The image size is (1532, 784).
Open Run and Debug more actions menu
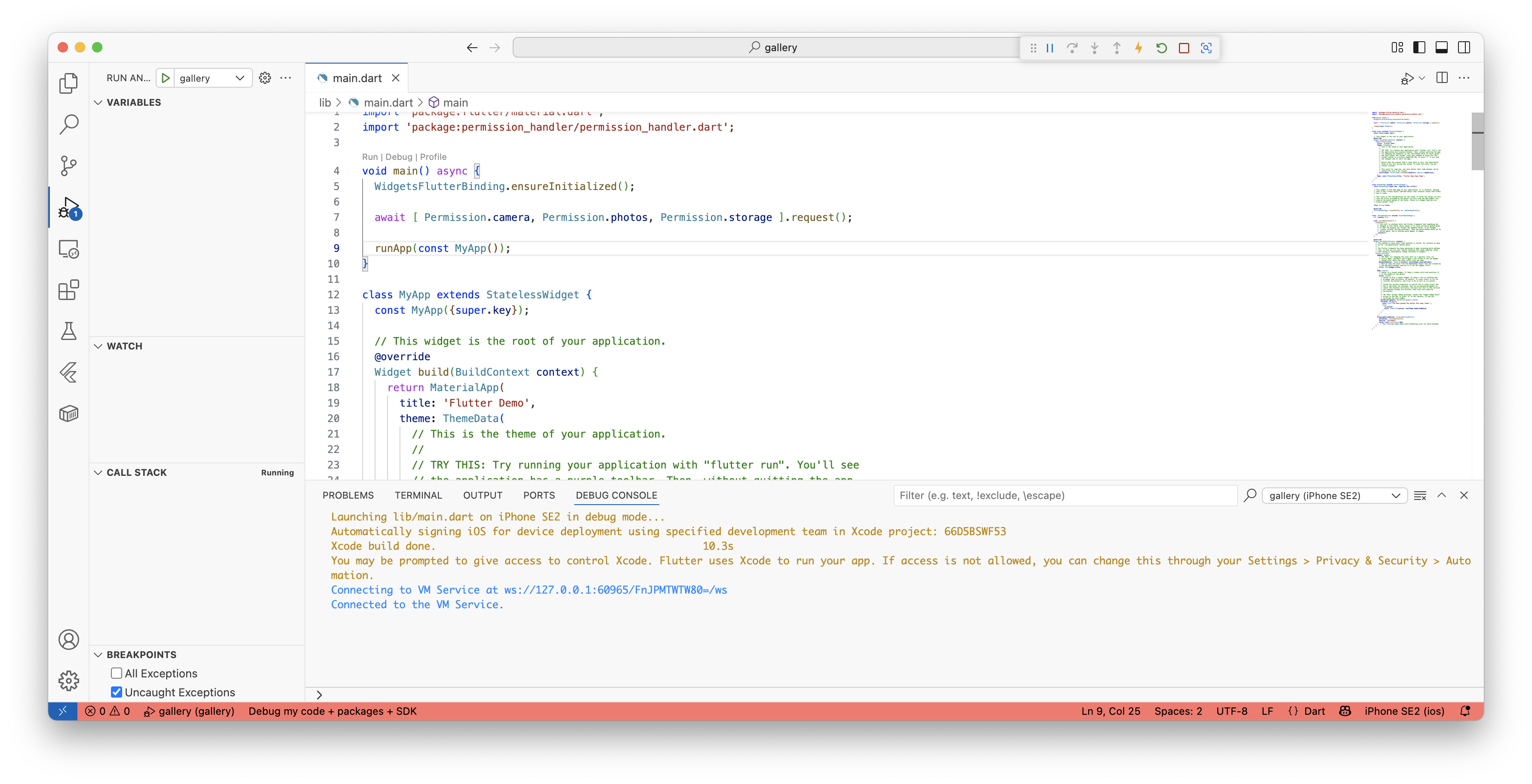[x=286, y=78]
